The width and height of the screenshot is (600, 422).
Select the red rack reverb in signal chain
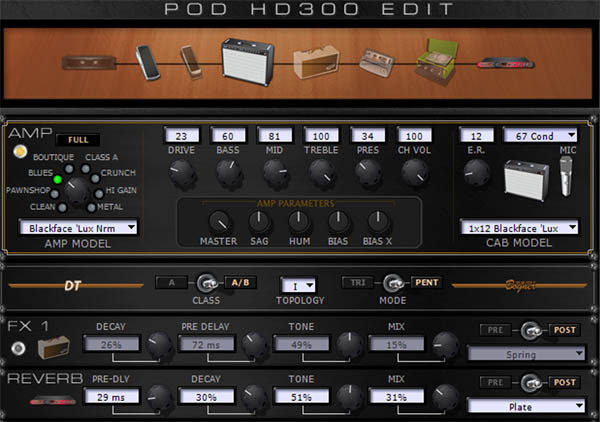click(505, 63)
